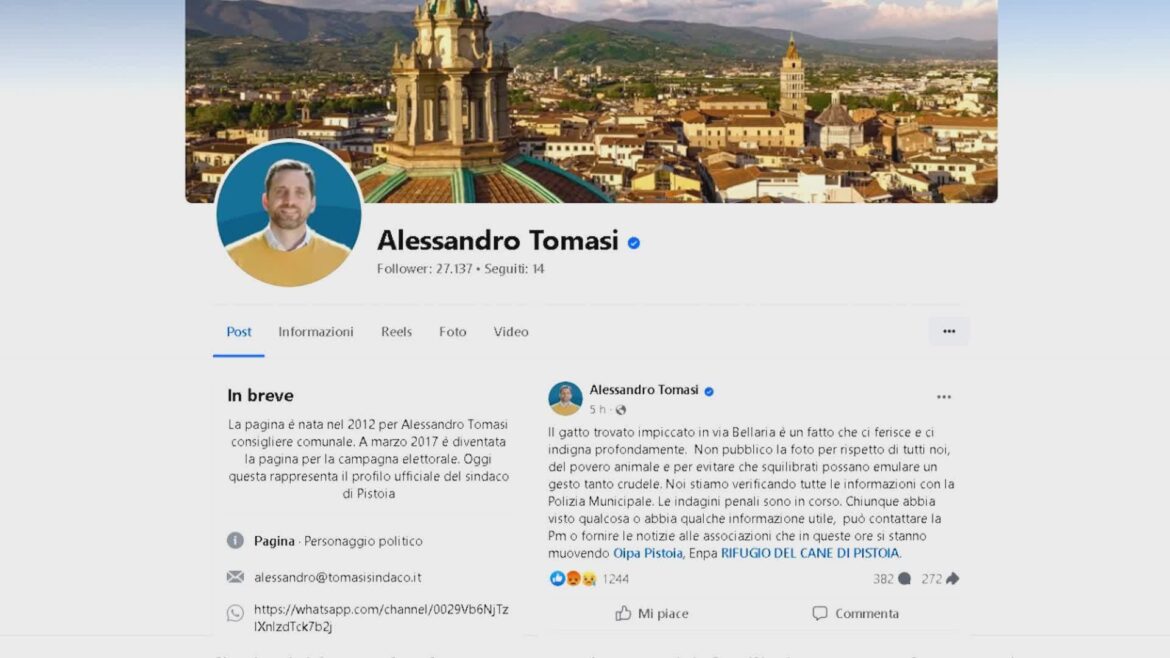Click the Commenta speech bubble icon
1170x658 pixels.
(x=820, y=613)
